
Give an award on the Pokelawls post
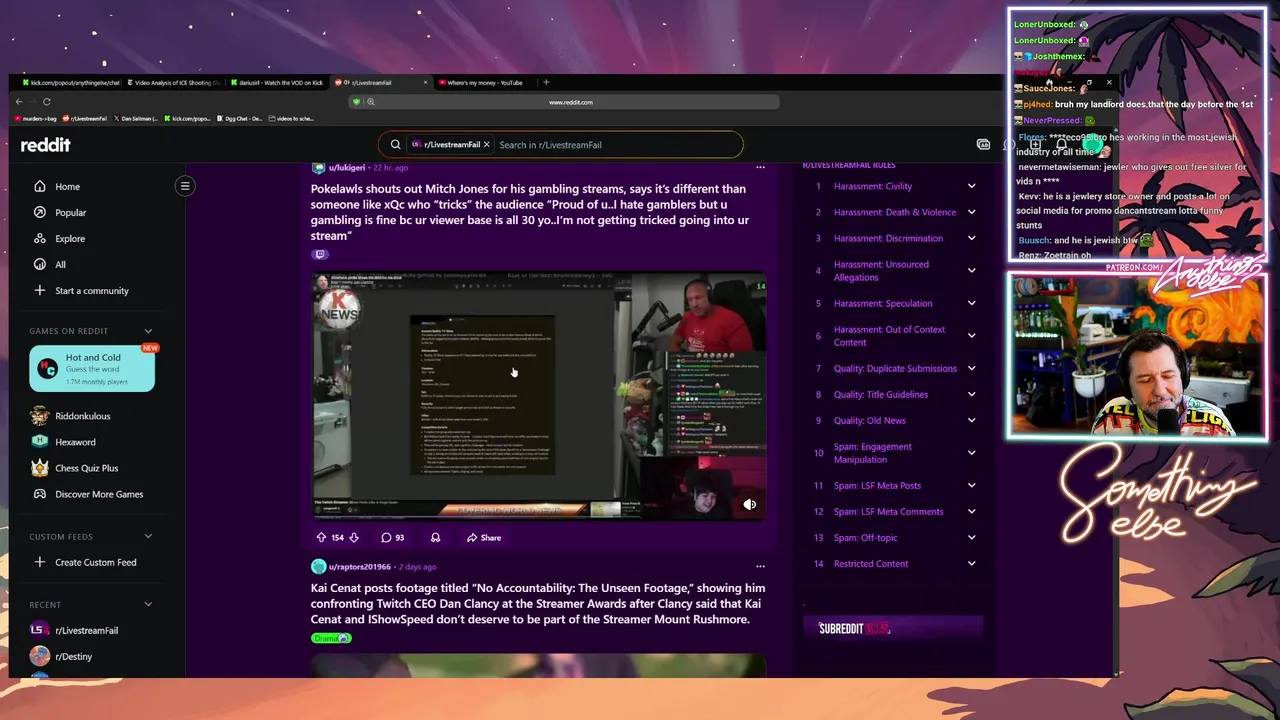[435, 538]
